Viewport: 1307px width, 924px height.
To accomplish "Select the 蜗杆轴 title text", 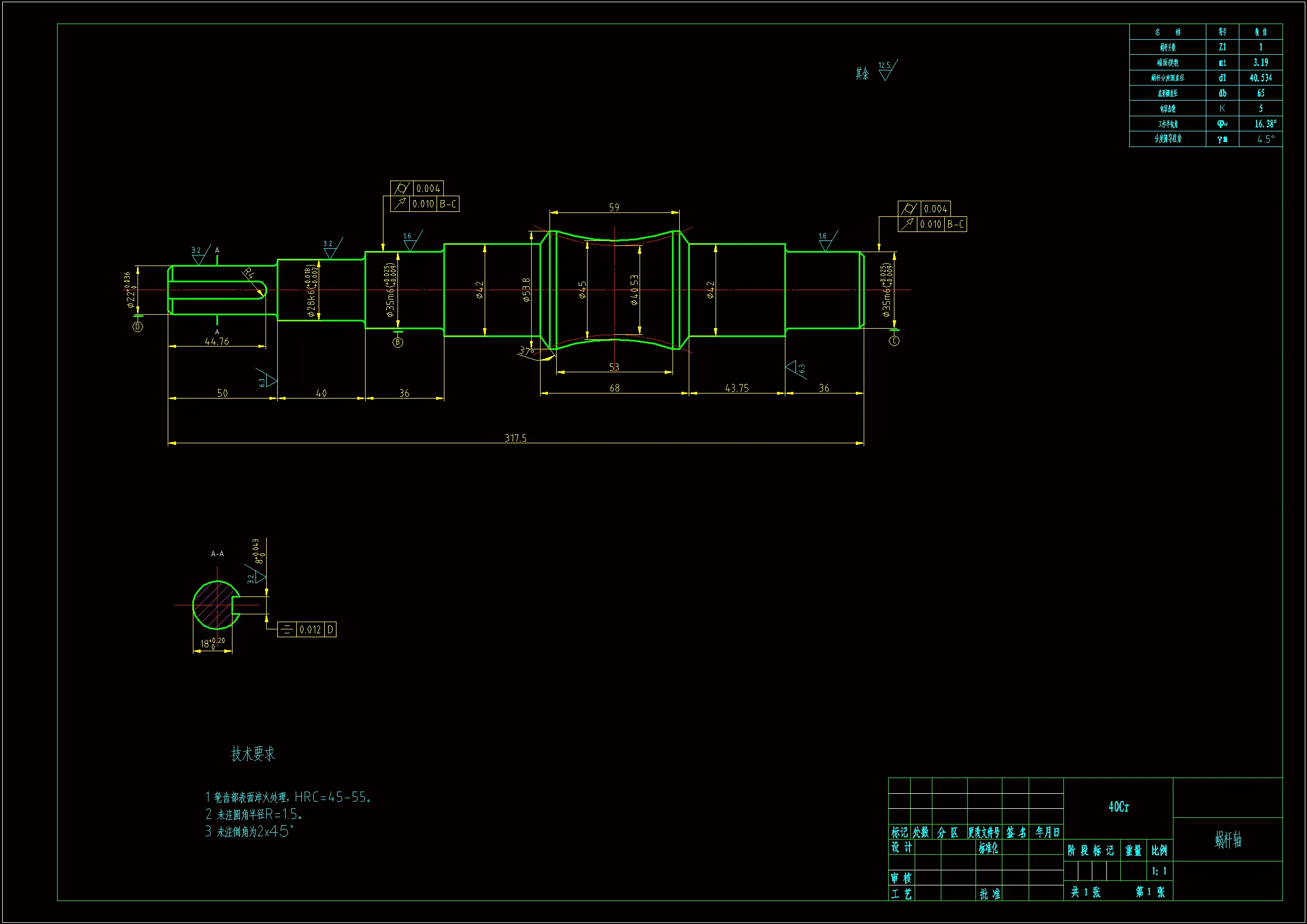I will coord(1228,839).
